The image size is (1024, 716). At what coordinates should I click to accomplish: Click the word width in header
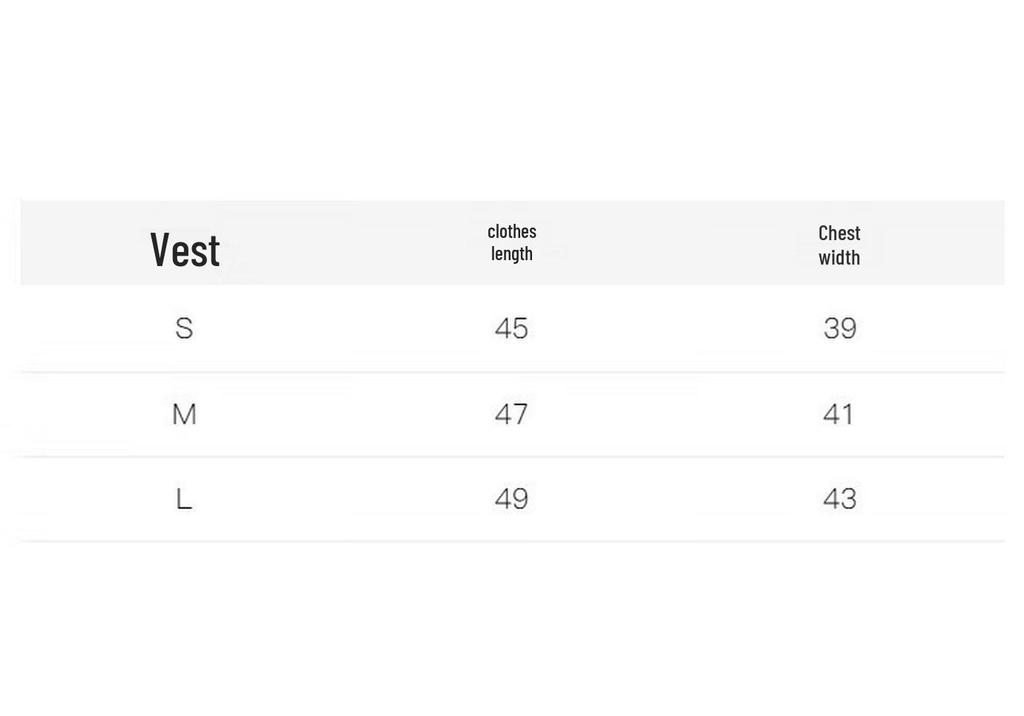point(839,257)
